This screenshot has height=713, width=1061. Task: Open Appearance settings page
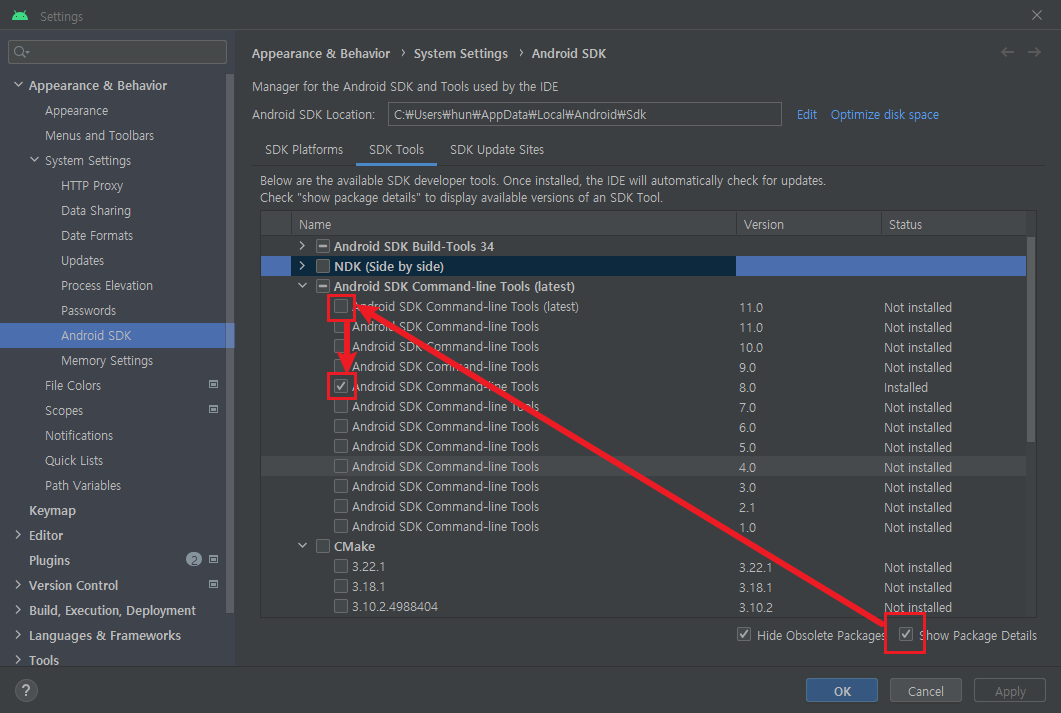pyautogui.click(x=76, y=110)
